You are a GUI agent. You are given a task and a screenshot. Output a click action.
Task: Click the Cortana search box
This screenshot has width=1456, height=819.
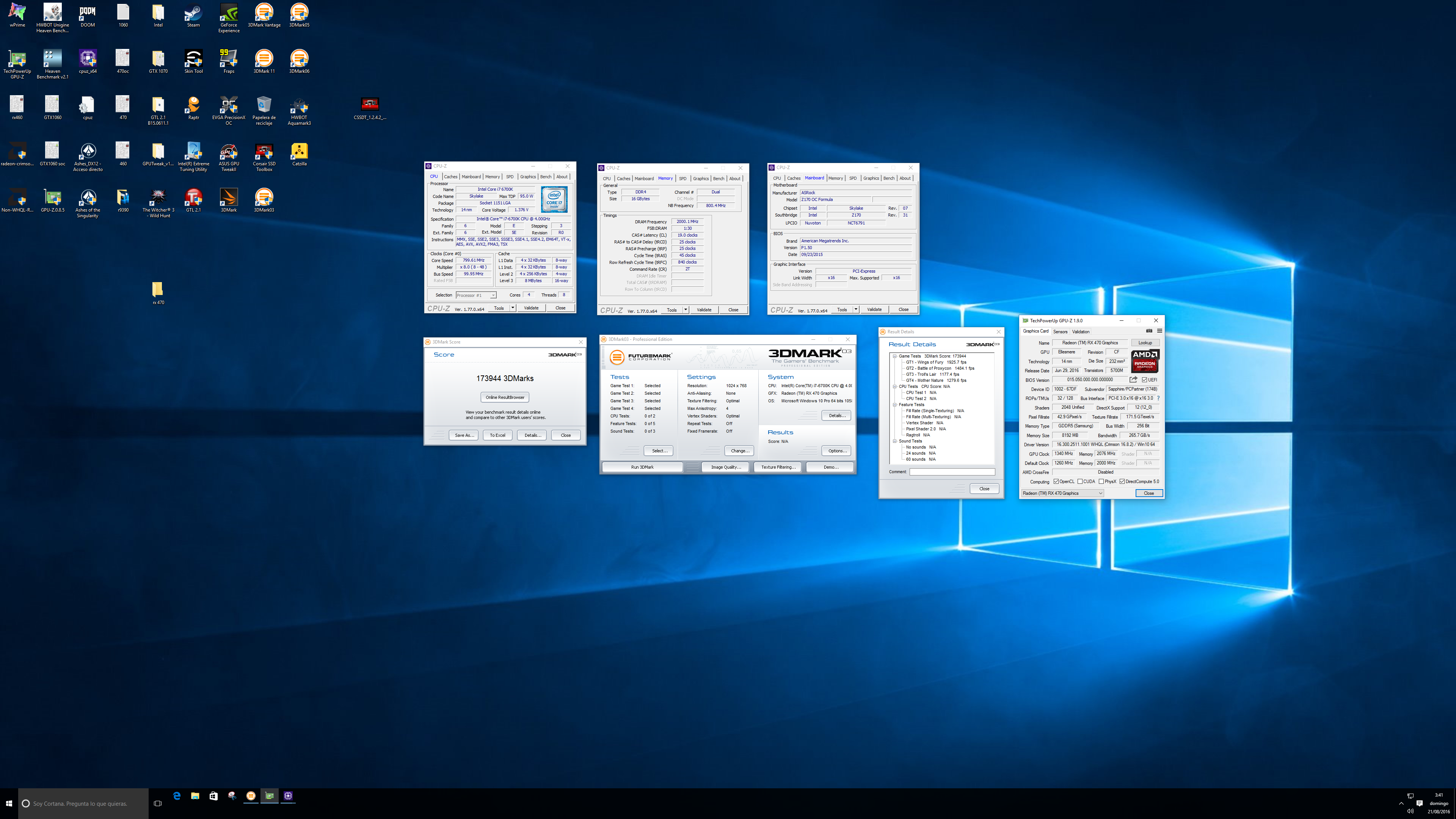pos(83,803)
